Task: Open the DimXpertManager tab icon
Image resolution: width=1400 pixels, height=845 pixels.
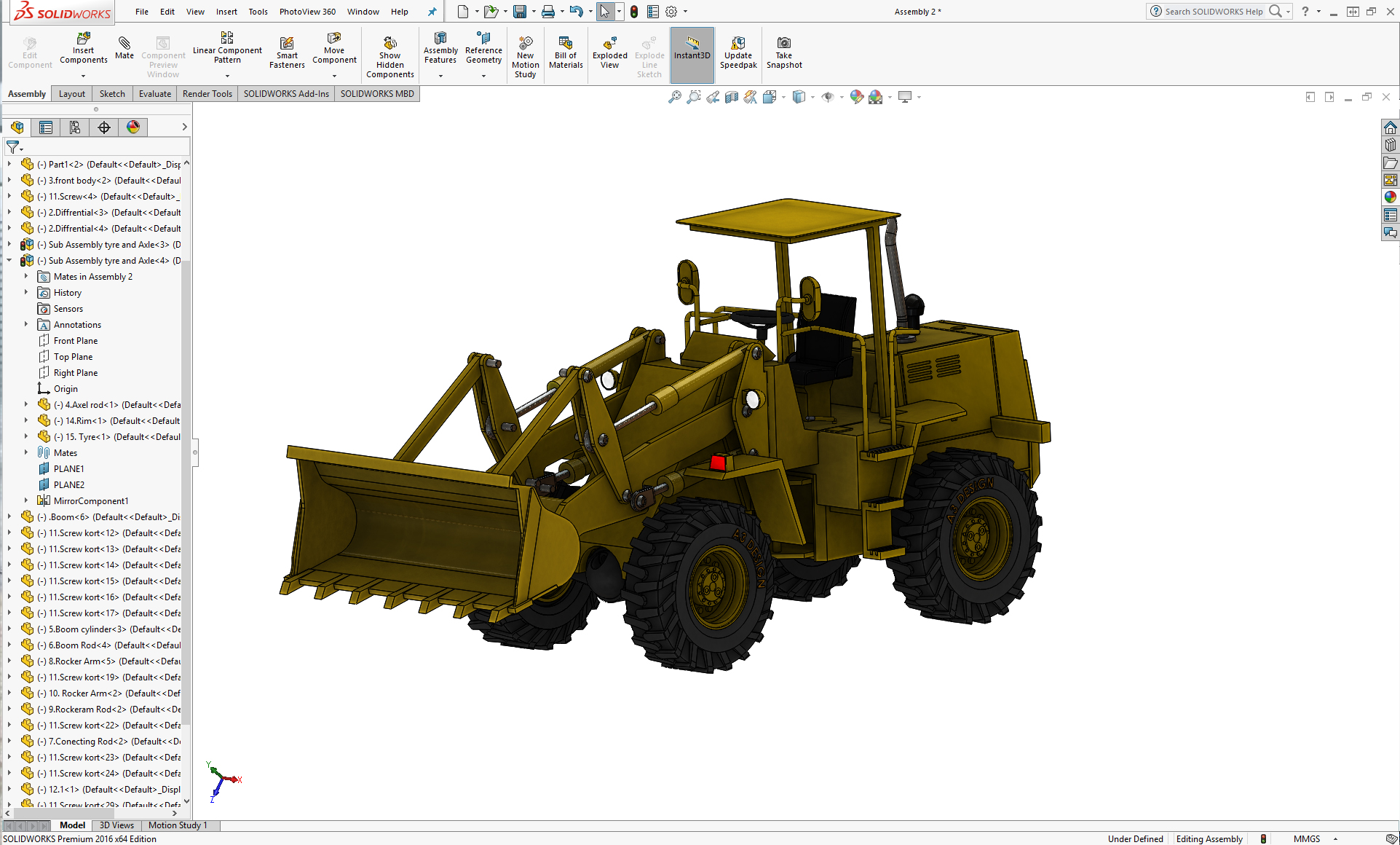Action: point(104,127)
